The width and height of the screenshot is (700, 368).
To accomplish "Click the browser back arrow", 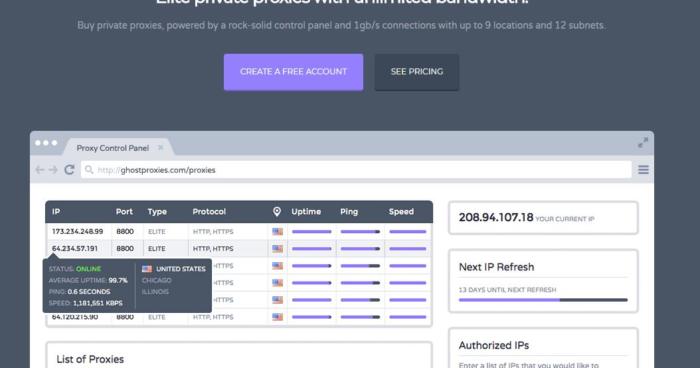I will click(40, 170).
